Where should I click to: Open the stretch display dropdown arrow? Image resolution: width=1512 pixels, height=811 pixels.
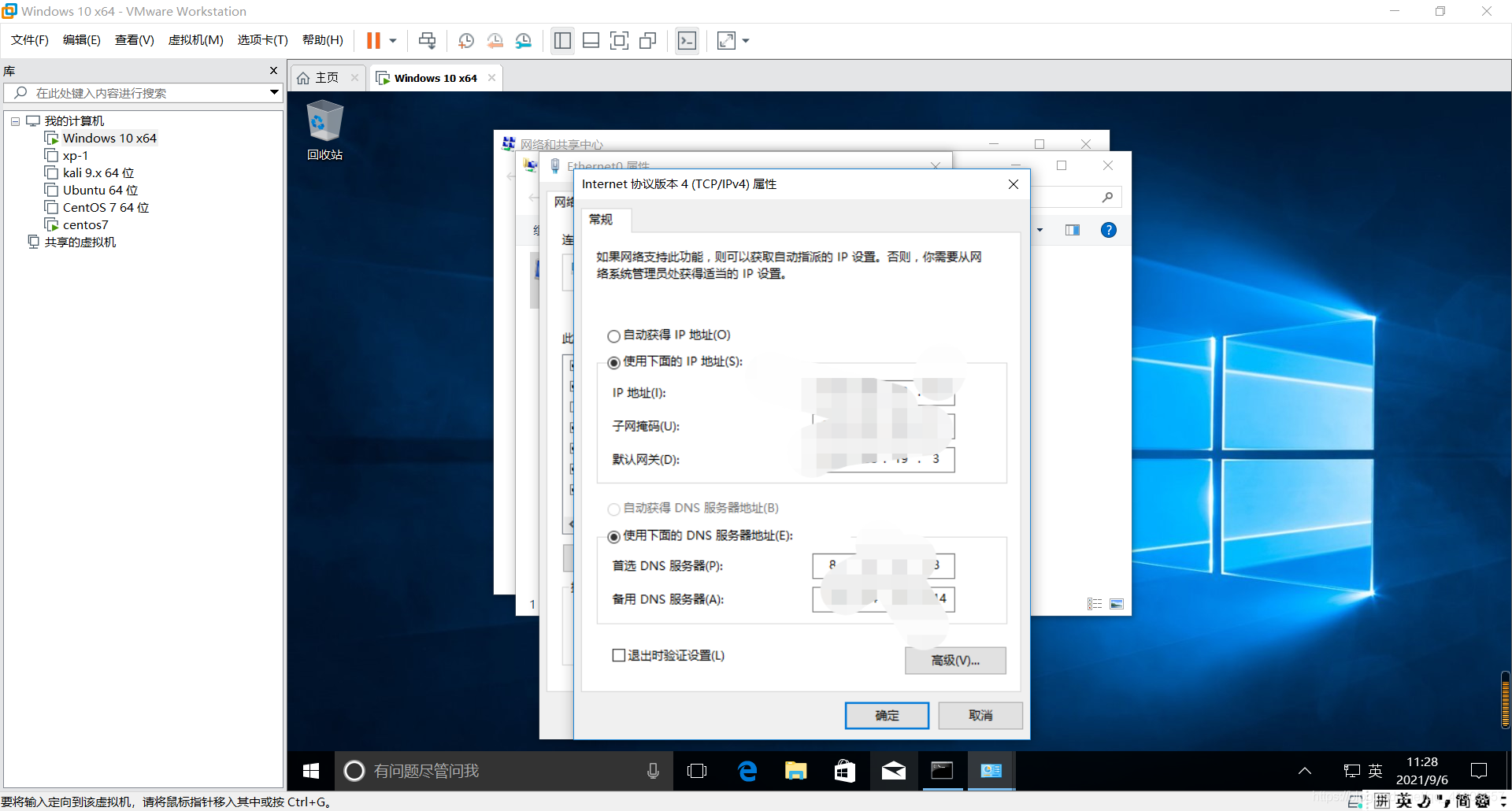pos(746,40)
